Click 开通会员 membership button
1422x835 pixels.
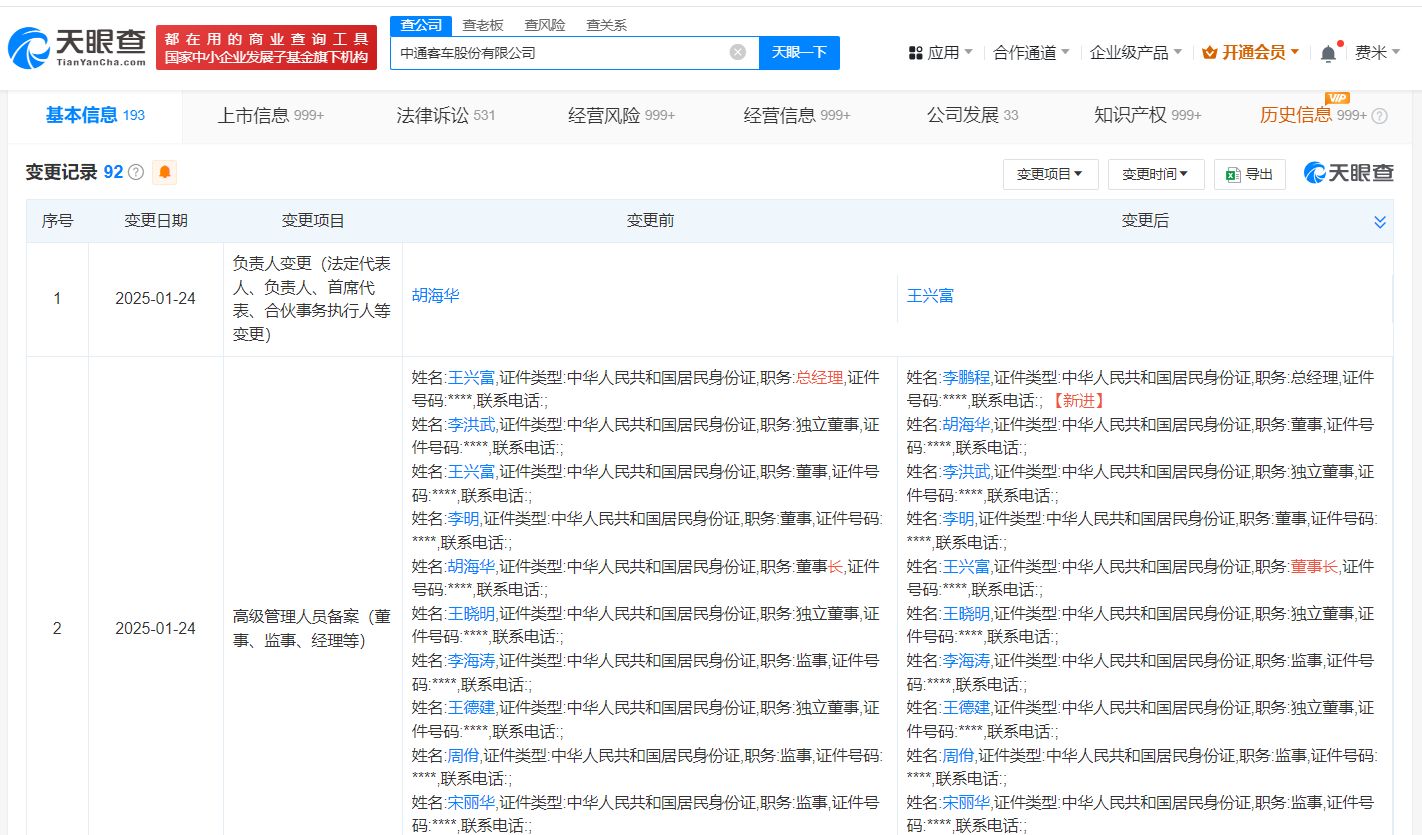point(1251,53)
